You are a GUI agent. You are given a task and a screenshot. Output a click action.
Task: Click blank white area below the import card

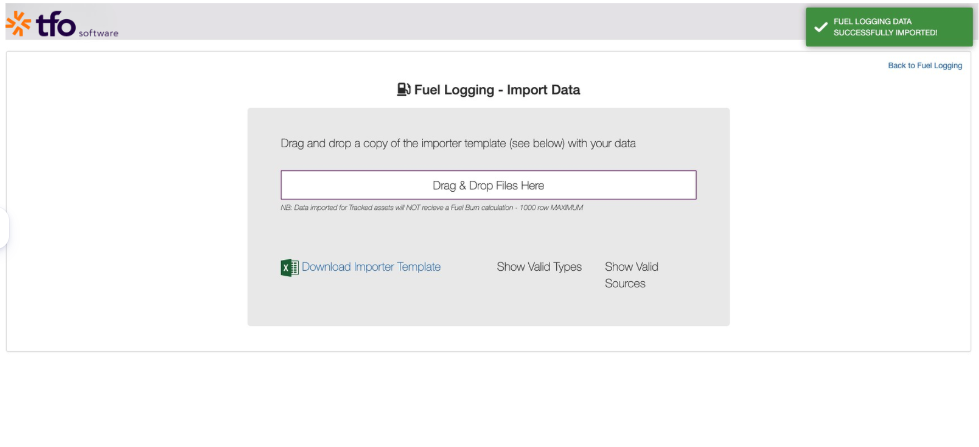(x=488, y=400)
